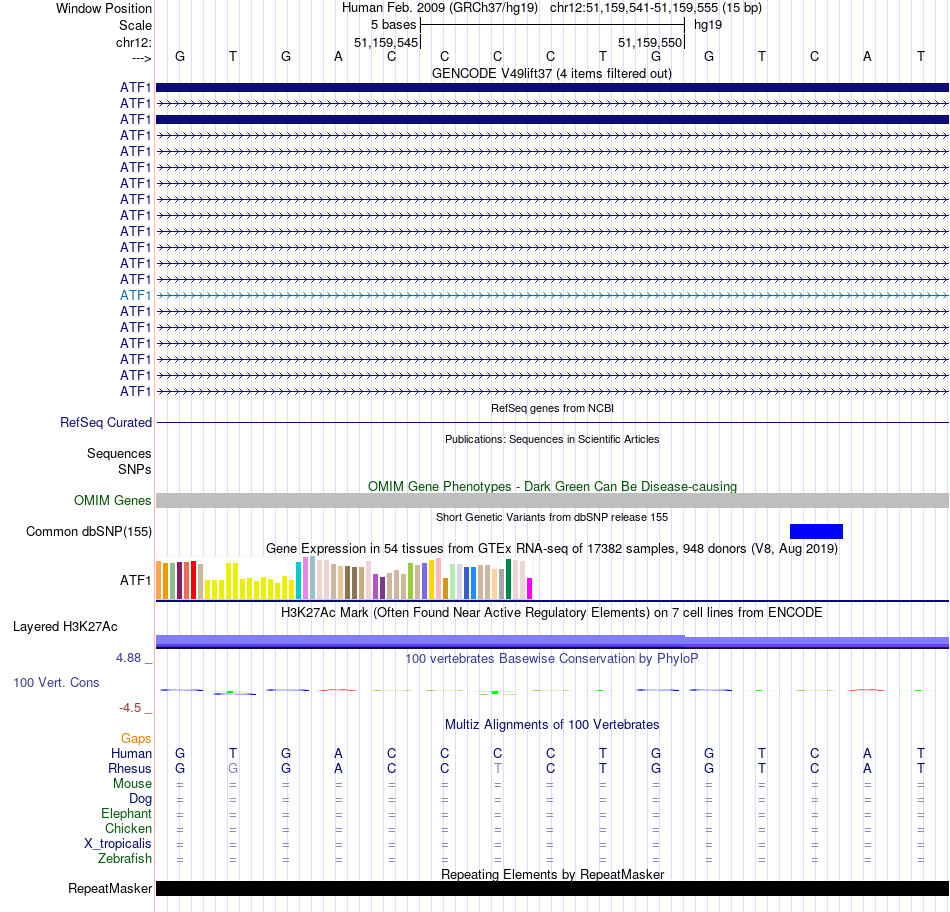The width and height of the screenshot is (950, 912).
Task: Click the Human Feb. 2009 (GRCh37/hg19) assembly text
Action: 440,8
